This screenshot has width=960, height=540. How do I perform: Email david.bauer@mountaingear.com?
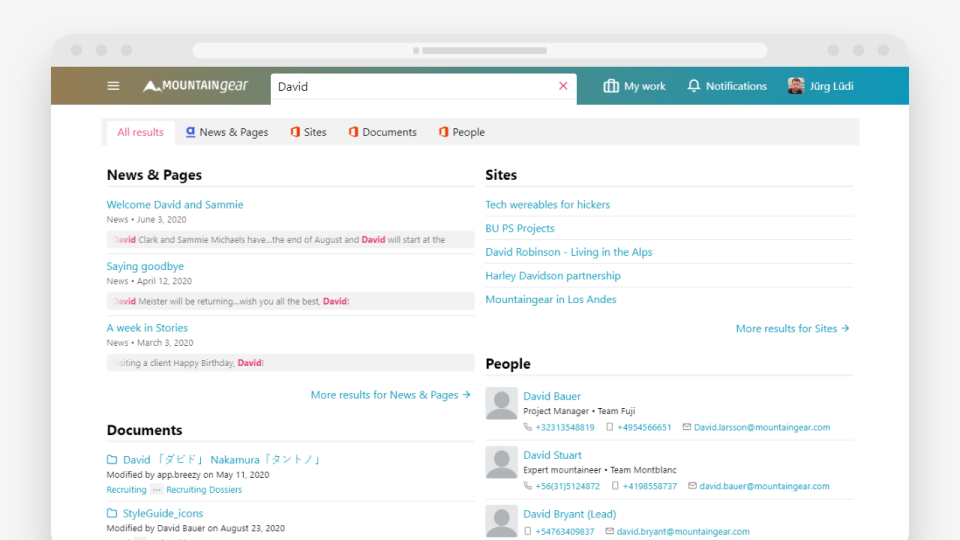[764, 486]
